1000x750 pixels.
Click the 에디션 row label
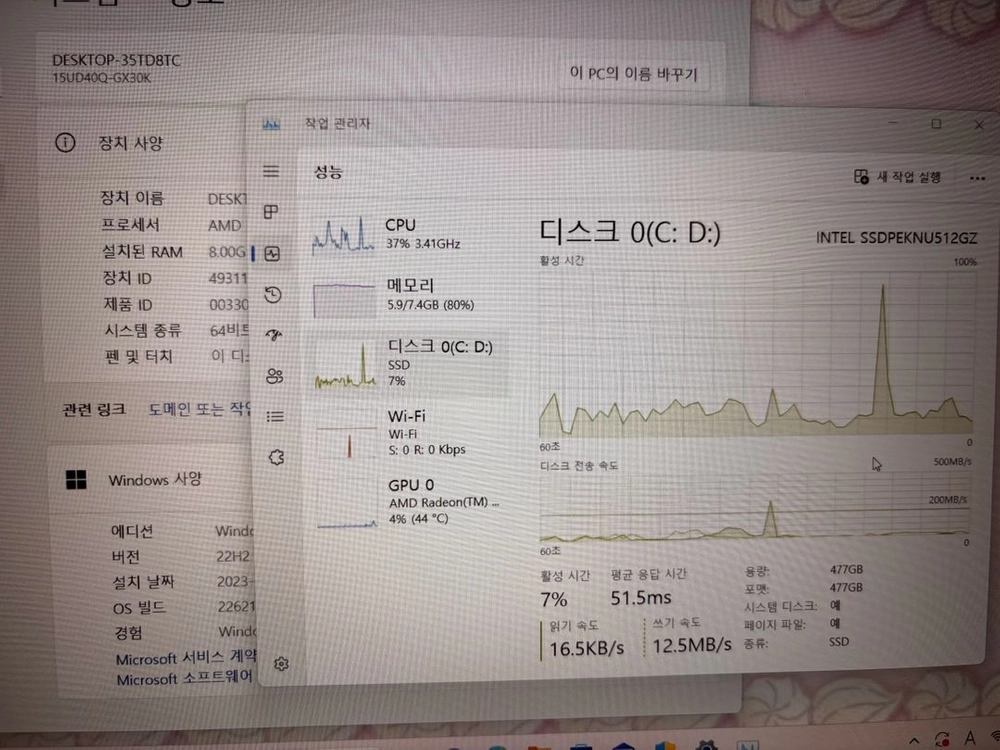point(132,531)
